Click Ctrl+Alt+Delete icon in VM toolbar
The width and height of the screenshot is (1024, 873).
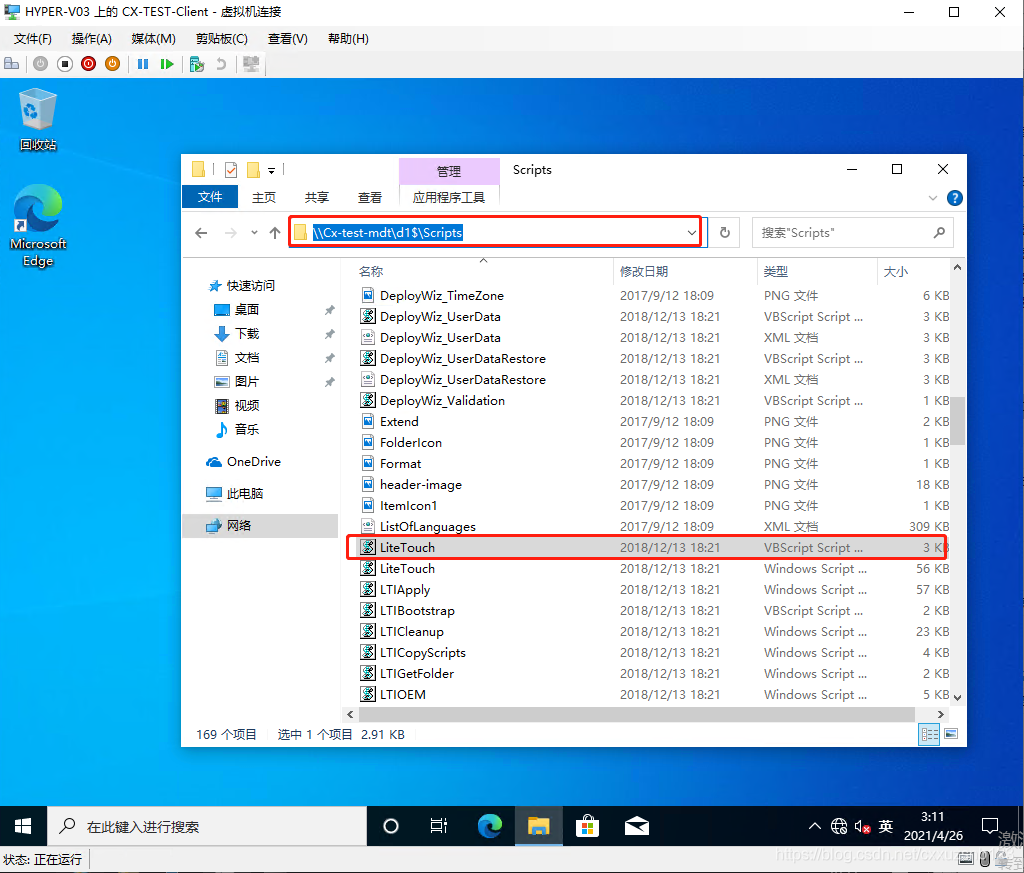click(x=12, y=63)
